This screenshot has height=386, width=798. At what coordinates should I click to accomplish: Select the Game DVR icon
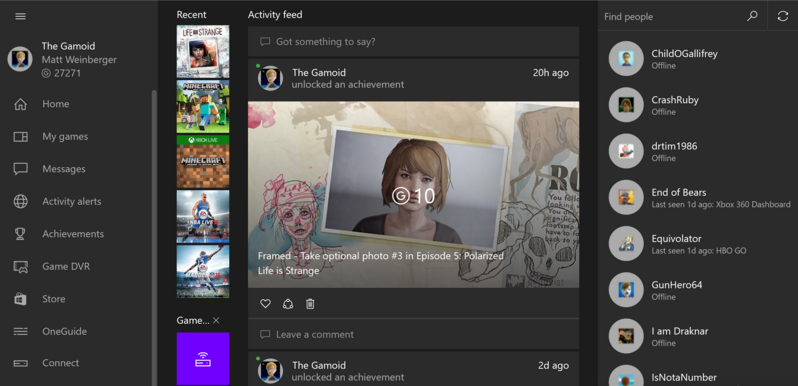click(20, 266)
